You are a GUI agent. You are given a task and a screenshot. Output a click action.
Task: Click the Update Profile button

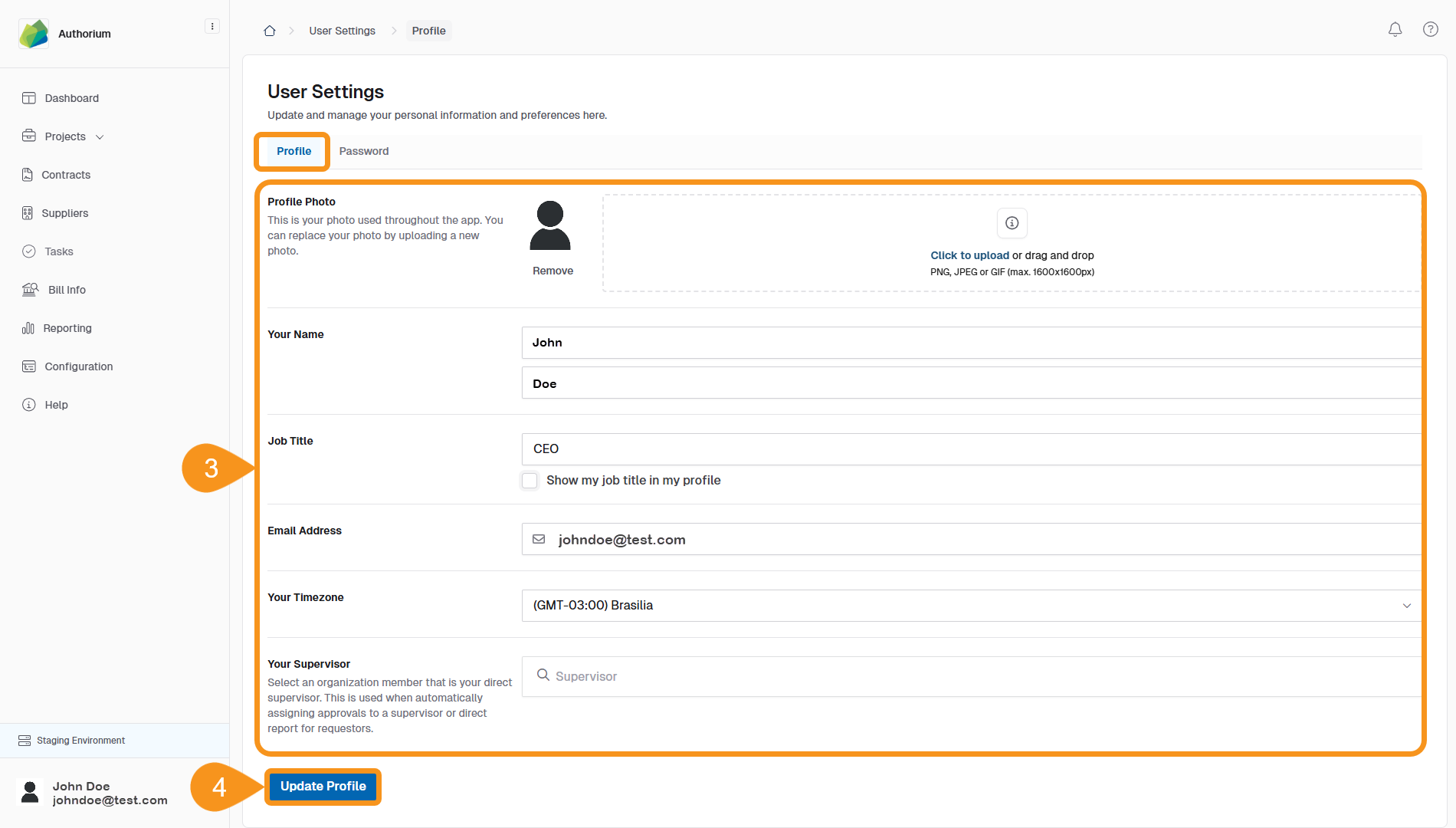(x=323, y=787)
